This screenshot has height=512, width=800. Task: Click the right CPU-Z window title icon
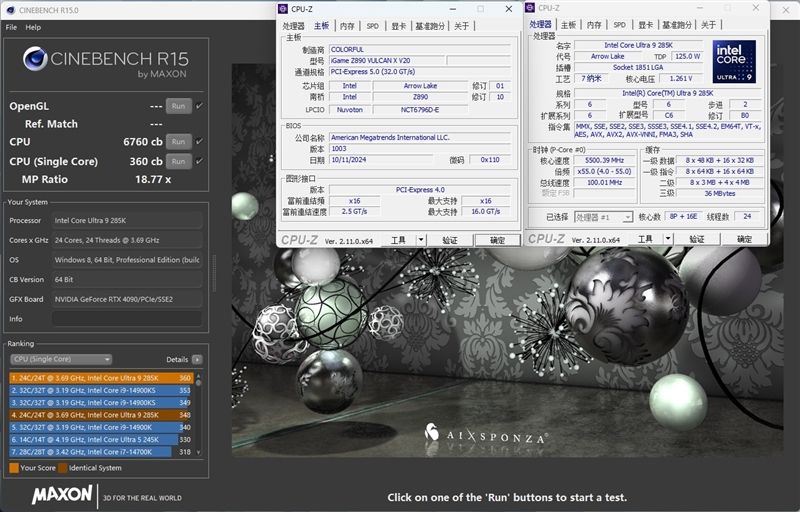point(533,9)
